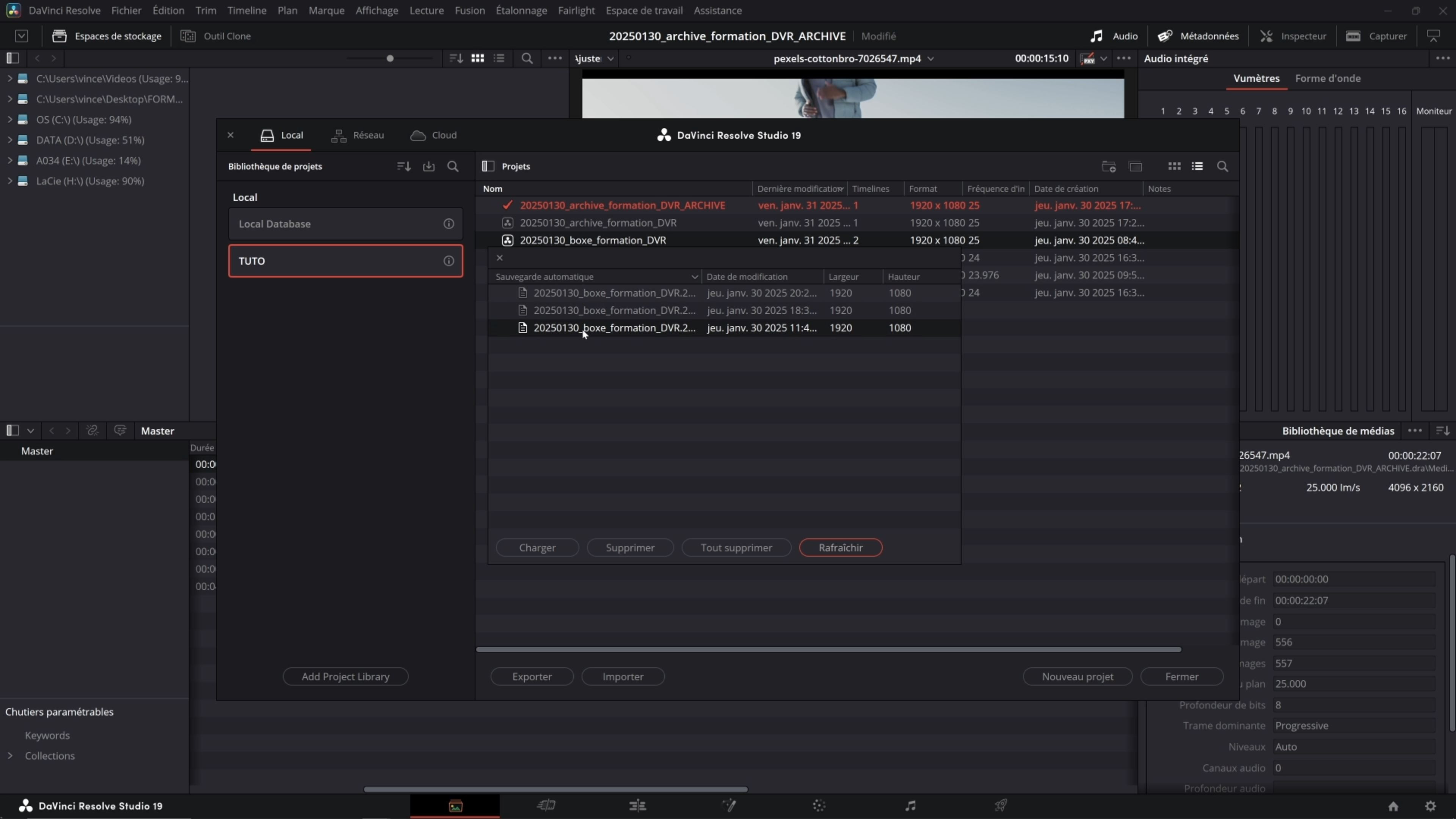Switch to Forme d'onde tab
1456x819 pixels.
point(1328,78)
